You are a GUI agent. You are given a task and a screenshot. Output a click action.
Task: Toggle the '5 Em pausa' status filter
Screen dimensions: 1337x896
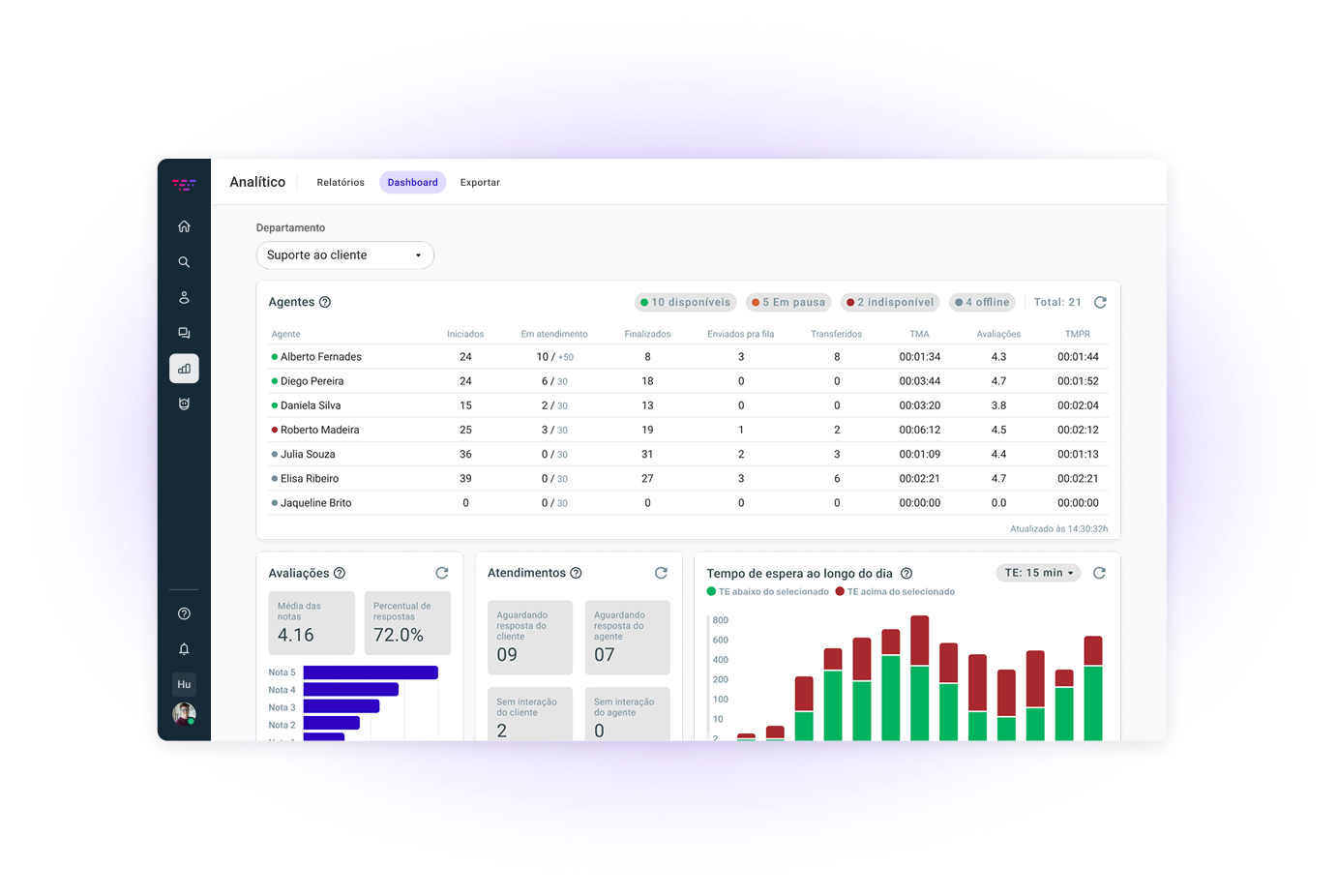point(788,302)
